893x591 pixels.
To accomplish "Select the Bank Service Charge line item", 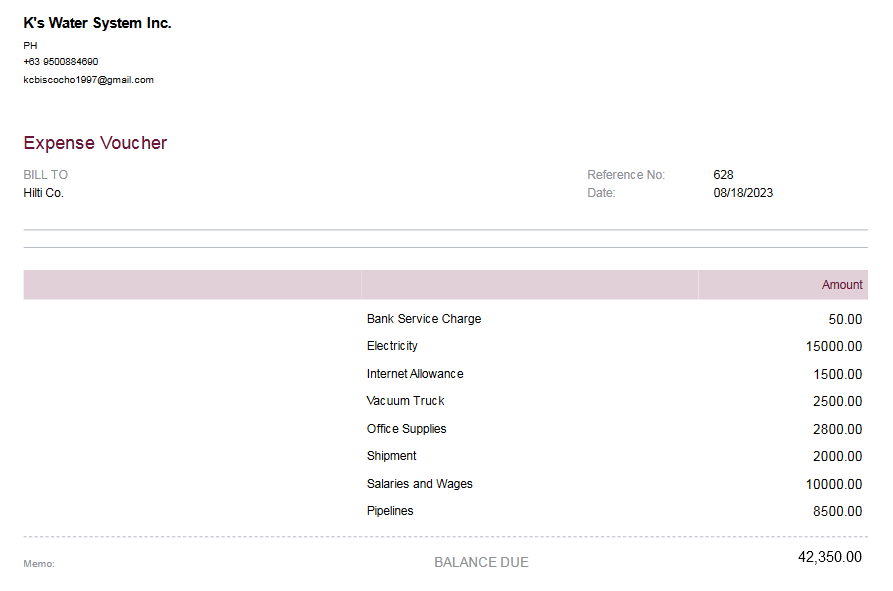I will pyautogui.click(x=424, y=319).
